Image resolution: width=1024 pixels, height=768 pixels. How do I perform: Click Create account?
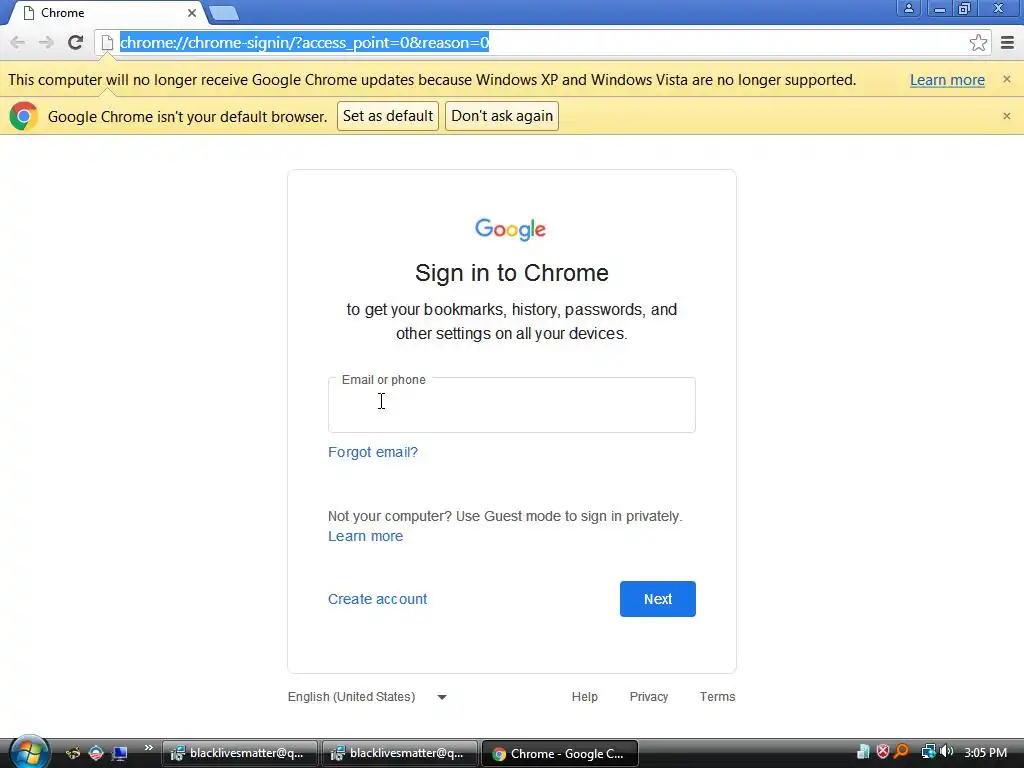(x=377, y=599)
